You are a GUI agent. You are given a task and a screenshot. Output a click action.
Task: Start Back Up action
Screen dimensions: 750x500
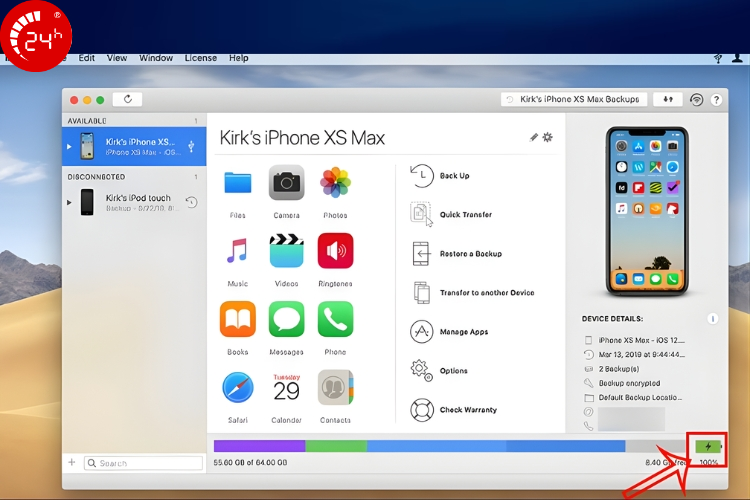440,176
